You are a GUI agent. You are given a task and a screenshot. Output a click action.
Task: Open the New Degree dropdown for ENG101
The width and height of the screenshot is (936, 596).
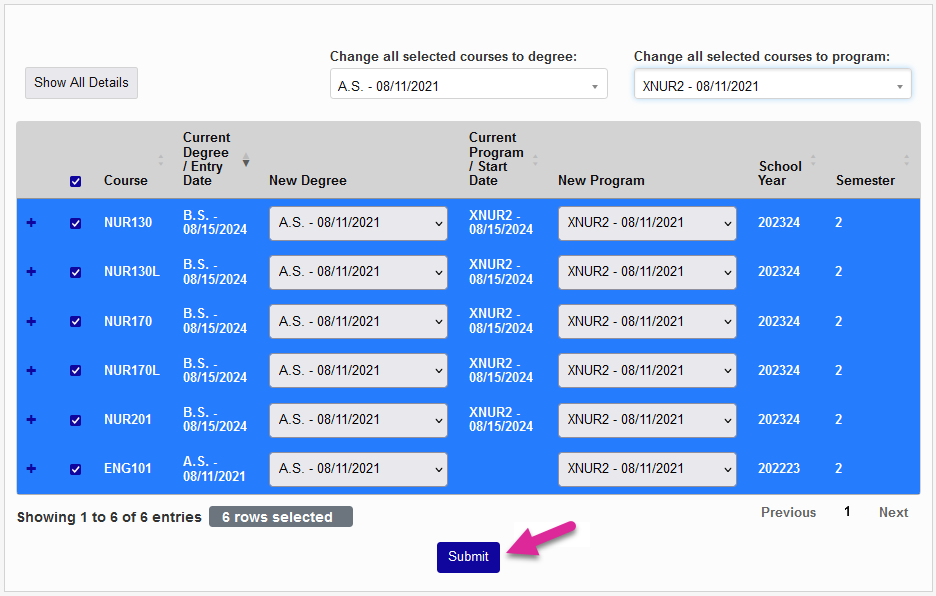[358, 469]
